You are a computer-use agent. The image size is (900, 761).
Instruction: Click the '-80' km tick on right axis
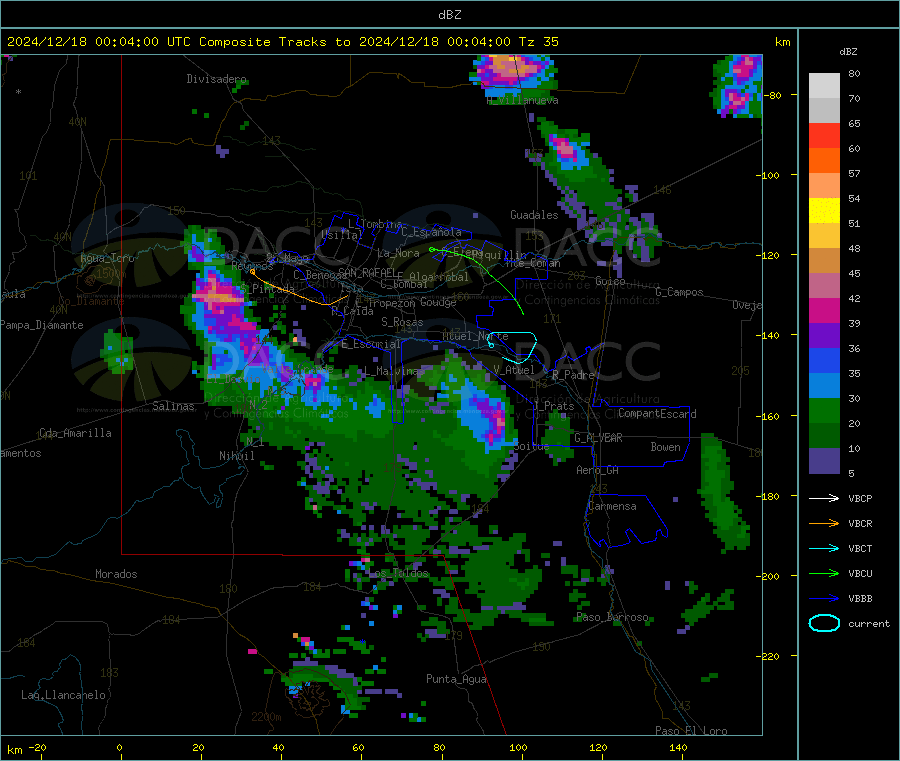(772, 95)
